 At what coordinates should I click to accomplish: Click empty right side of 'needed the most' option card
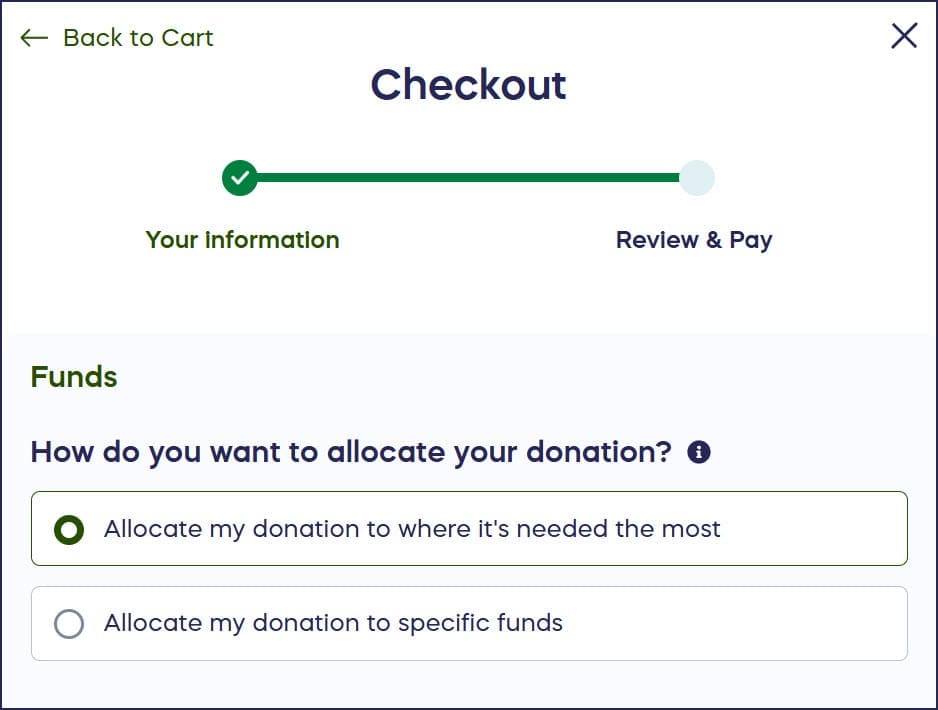click(820, 529)
